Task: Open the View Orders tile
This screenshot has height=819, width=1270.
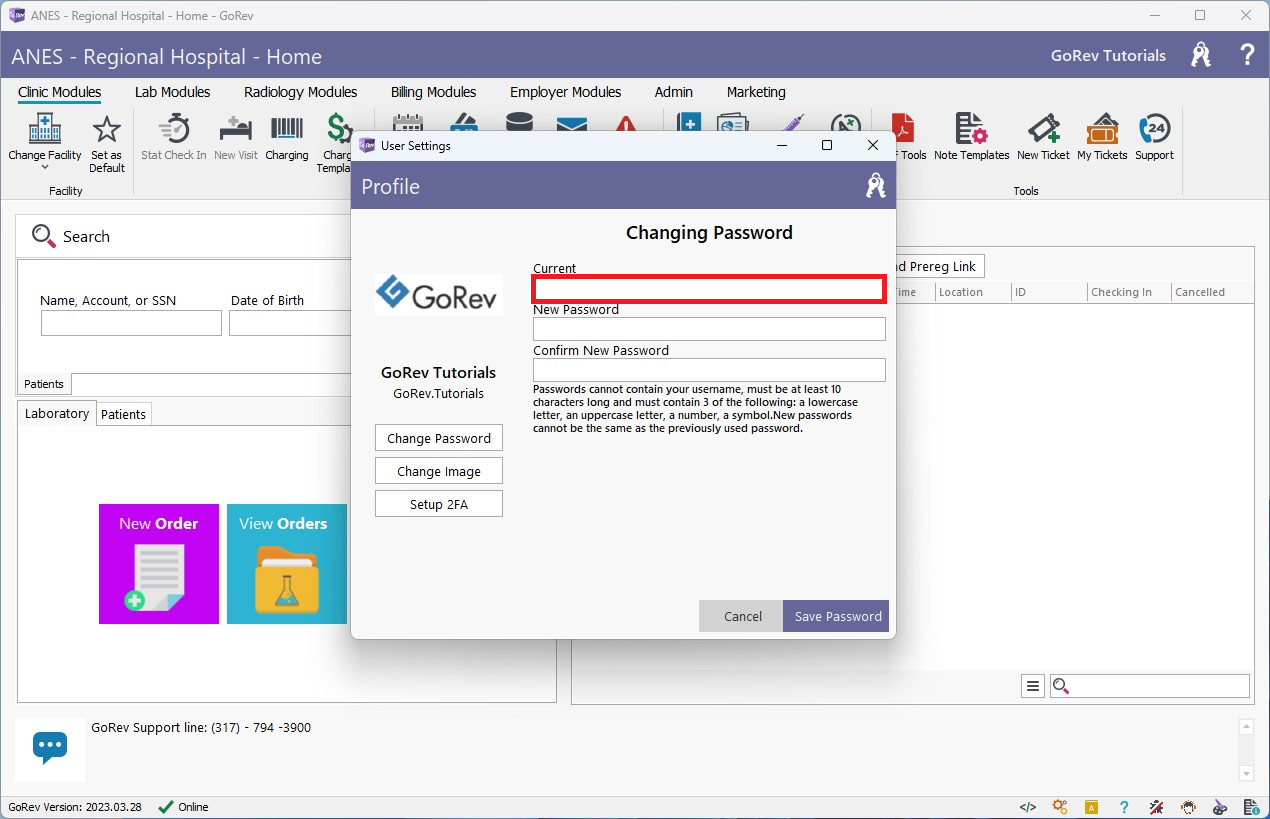Action: point(287,564)
